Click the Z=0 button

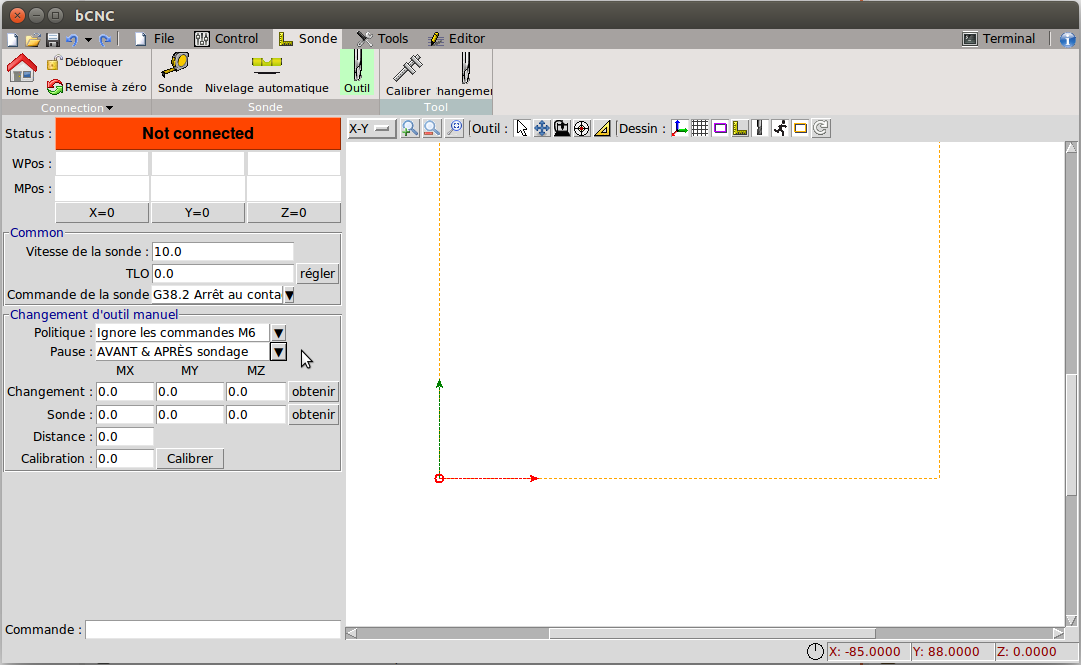[x=294, y=213]
